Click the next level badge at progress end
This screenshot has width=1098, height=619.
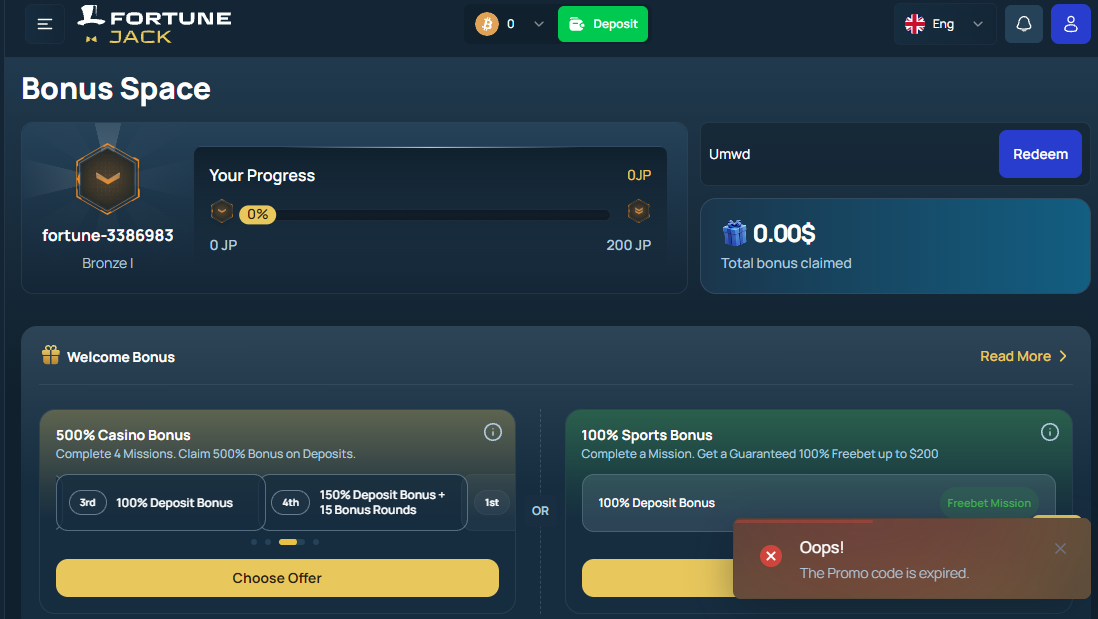(x=639, y=211)
